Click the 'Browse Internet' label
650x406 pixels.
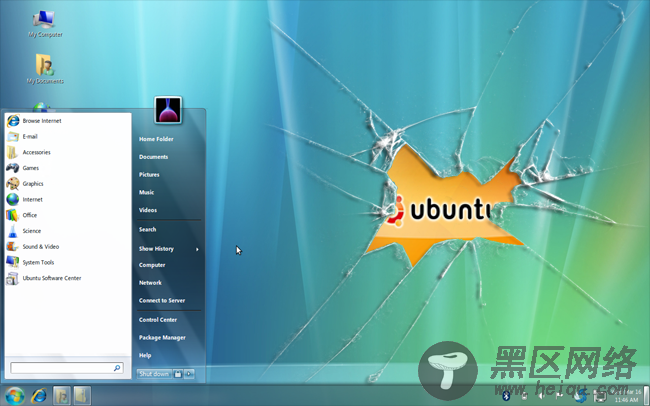[x=42, y=121]
